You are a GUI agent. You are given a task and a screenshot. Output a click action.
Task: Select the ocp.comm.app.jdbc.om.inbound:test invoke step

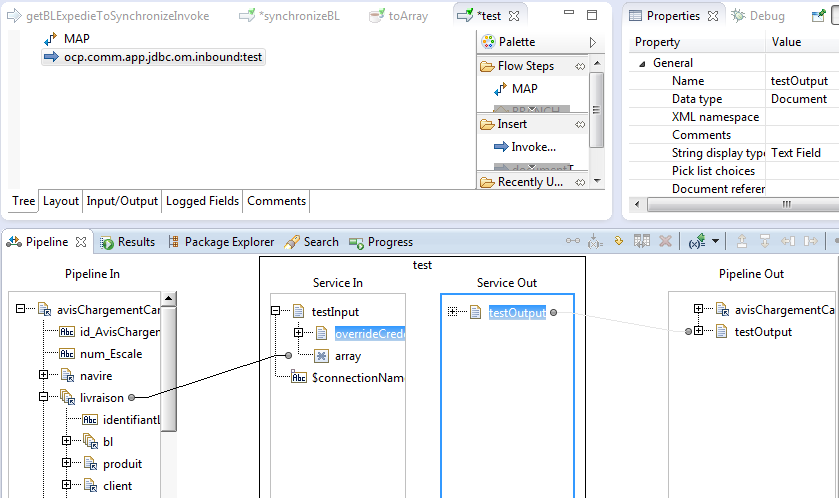point(154,57)
